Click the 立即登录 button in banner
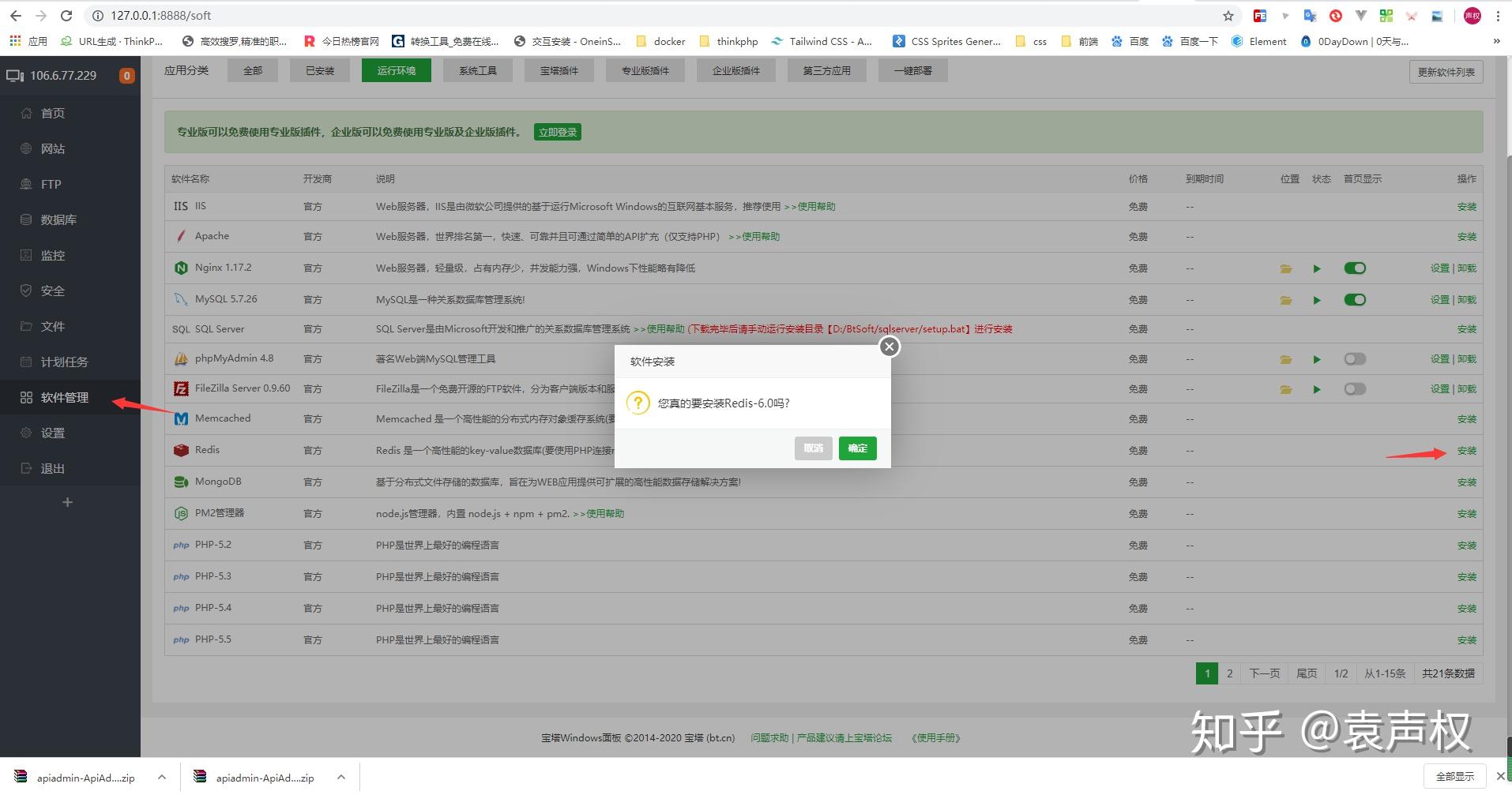Screen dimensions: 1512x795 (x=558, y=132)
